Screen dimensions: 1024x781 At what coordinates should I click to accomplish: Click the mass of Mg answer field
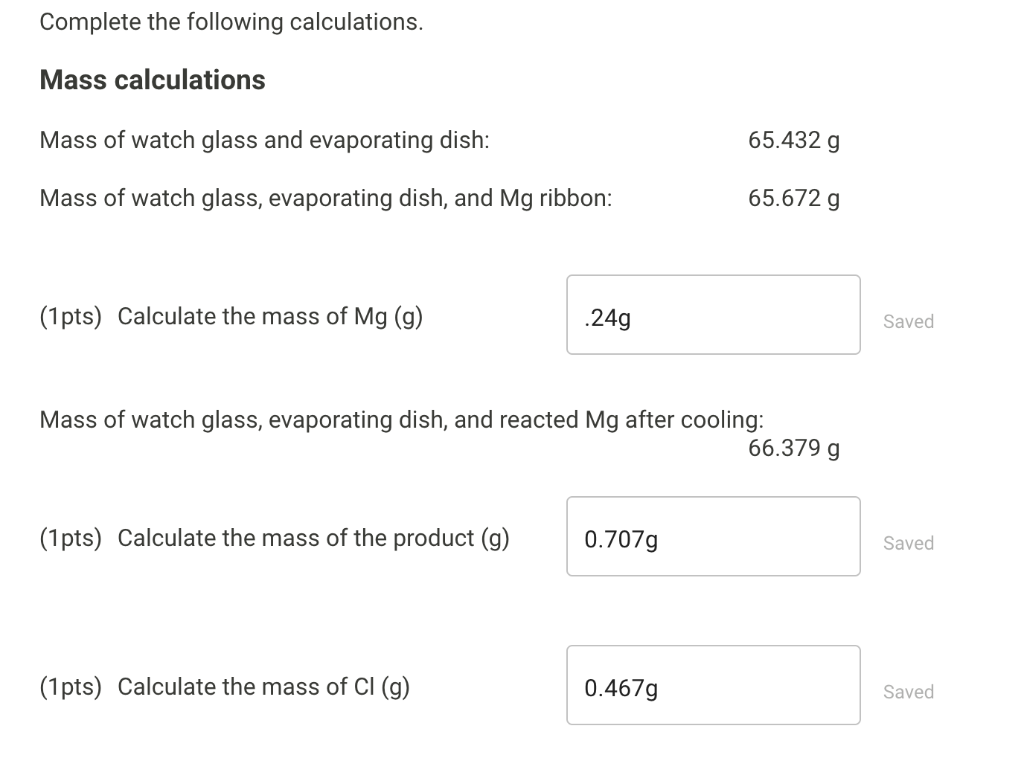pos(713,314)
